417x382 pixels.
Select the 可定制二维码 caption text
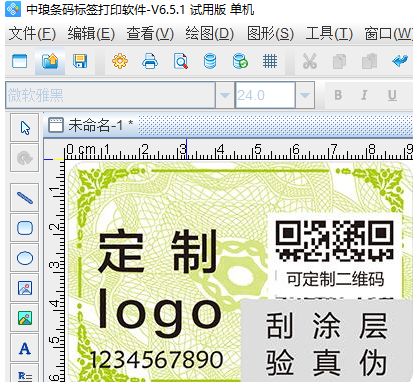pyautogui.click(x=335, y=279)
